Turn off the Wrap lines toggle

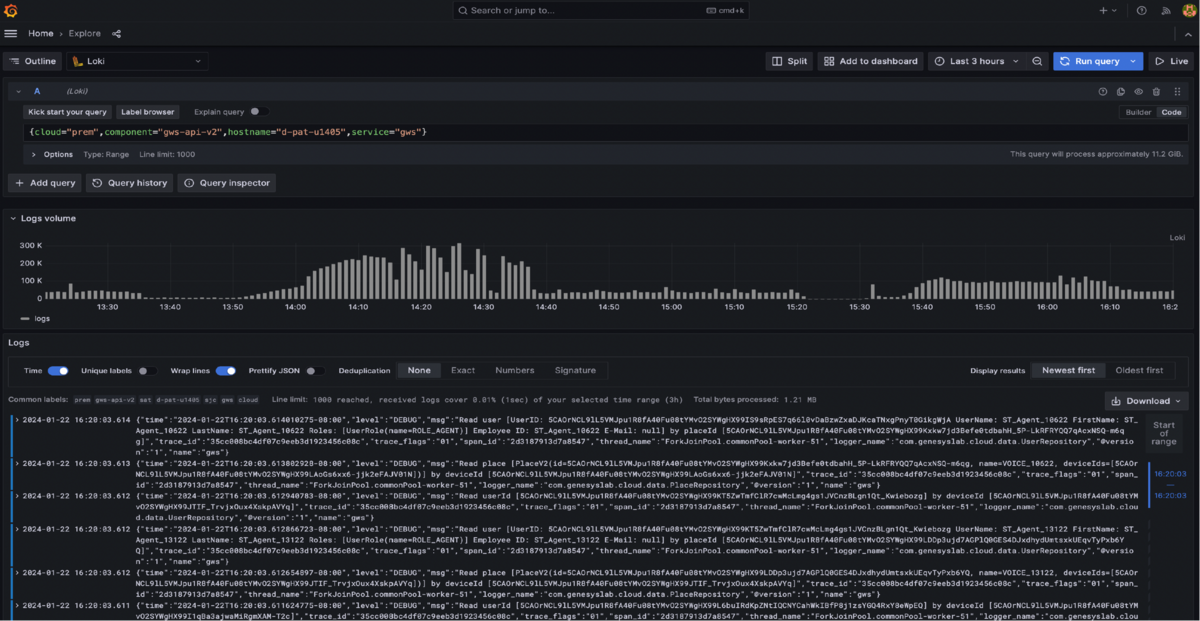coord(225,370)
